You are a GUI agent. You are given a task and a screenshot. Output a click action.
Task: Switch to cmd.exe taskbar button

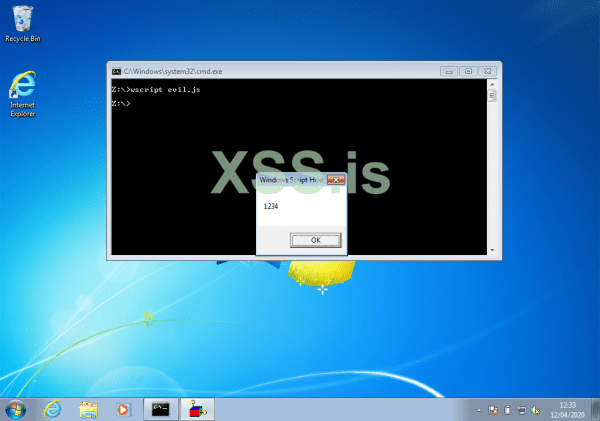[159, 409]
